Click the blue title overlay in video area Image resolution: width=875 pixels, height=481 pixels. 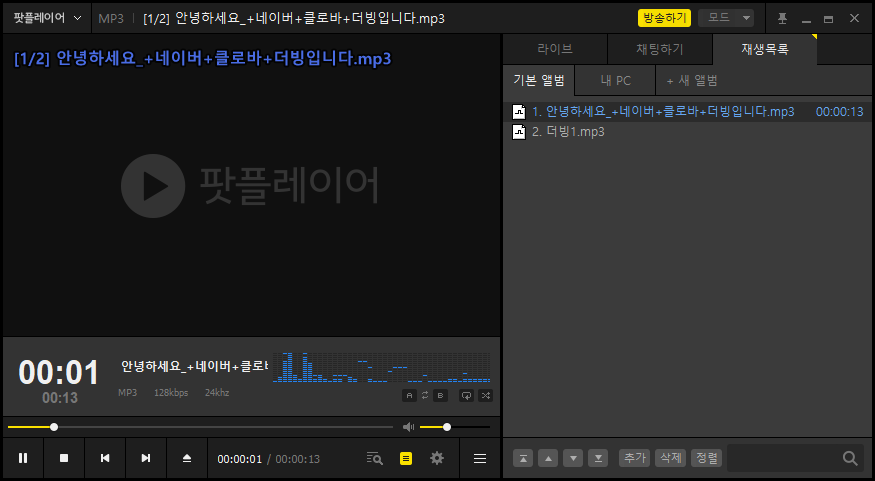click(x=203, y=59)
